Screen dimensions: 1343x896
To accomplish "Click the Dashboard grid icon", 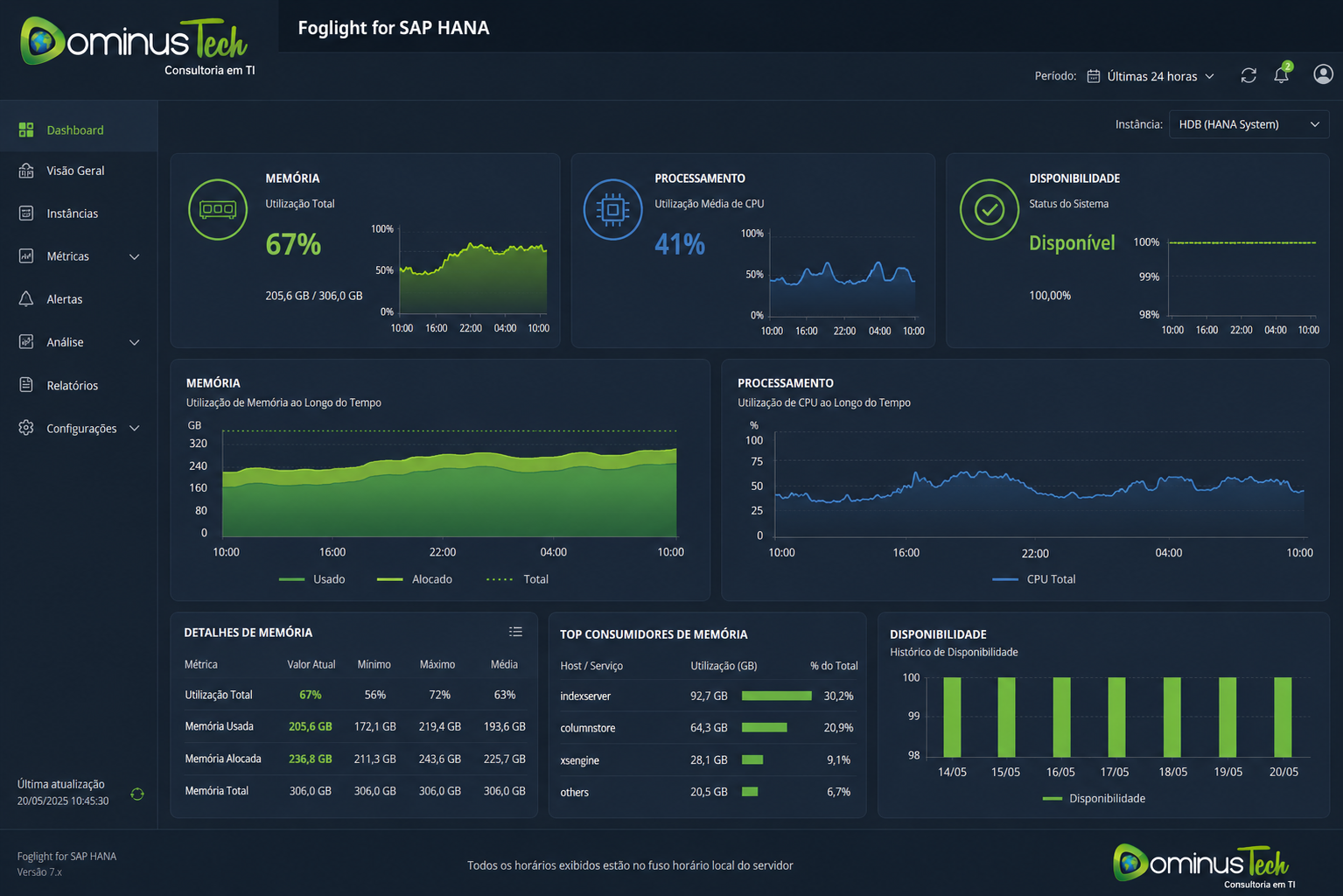I will coord(26,129).
